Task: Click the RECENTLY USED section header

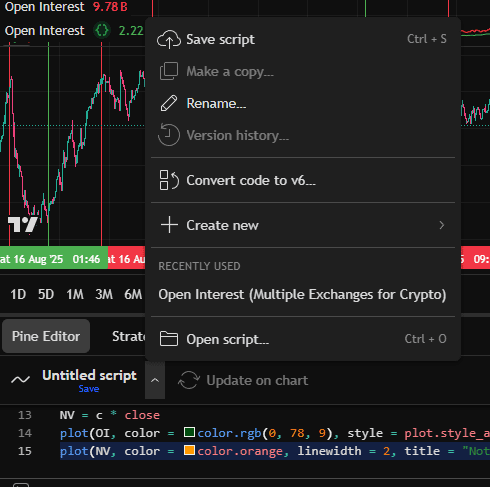Action: (x=199, y=266)
